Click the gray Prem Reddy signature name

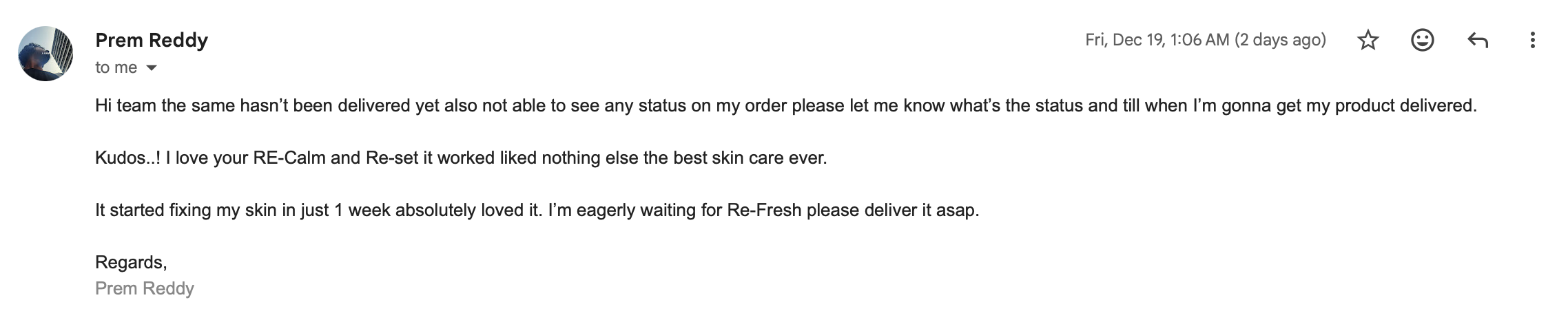(145, 288)
